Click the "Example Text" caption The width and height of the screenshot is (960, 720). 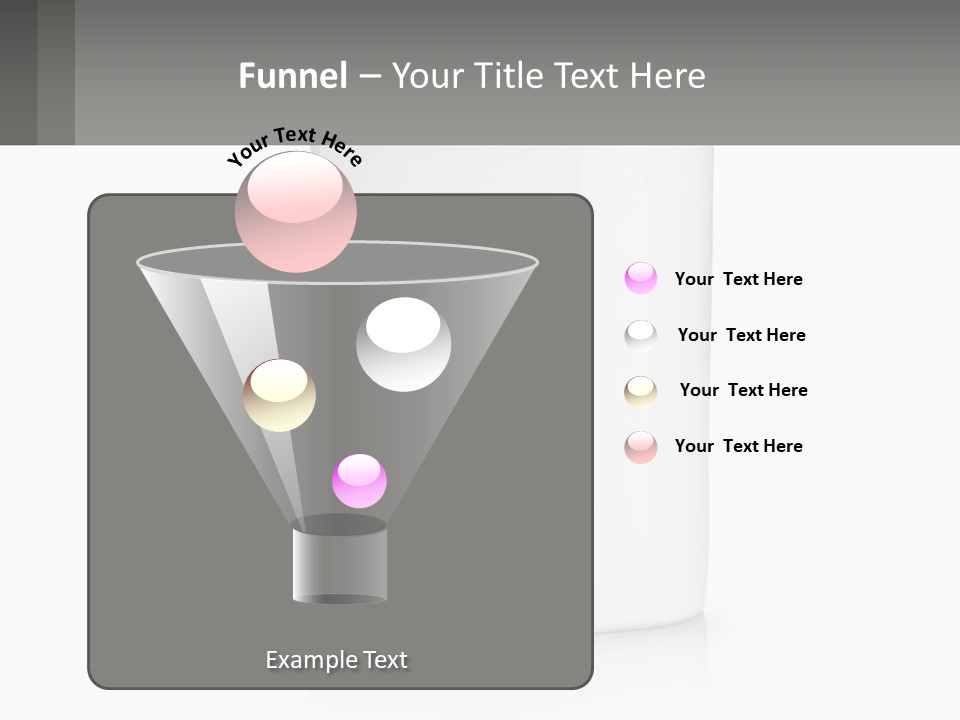(x=336, y=660)
